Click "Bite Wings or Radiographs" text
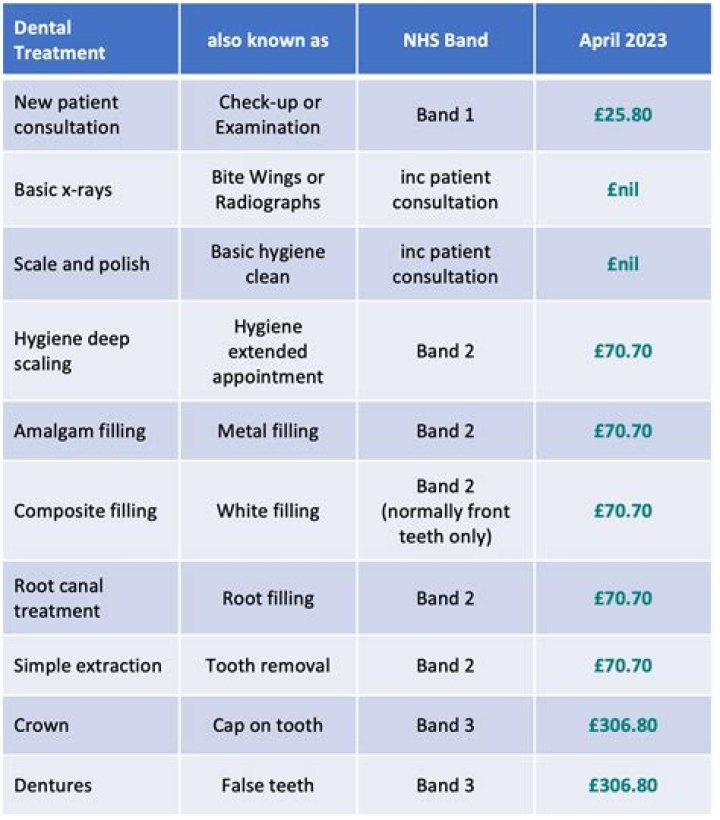720x820 pixels. 268,190
